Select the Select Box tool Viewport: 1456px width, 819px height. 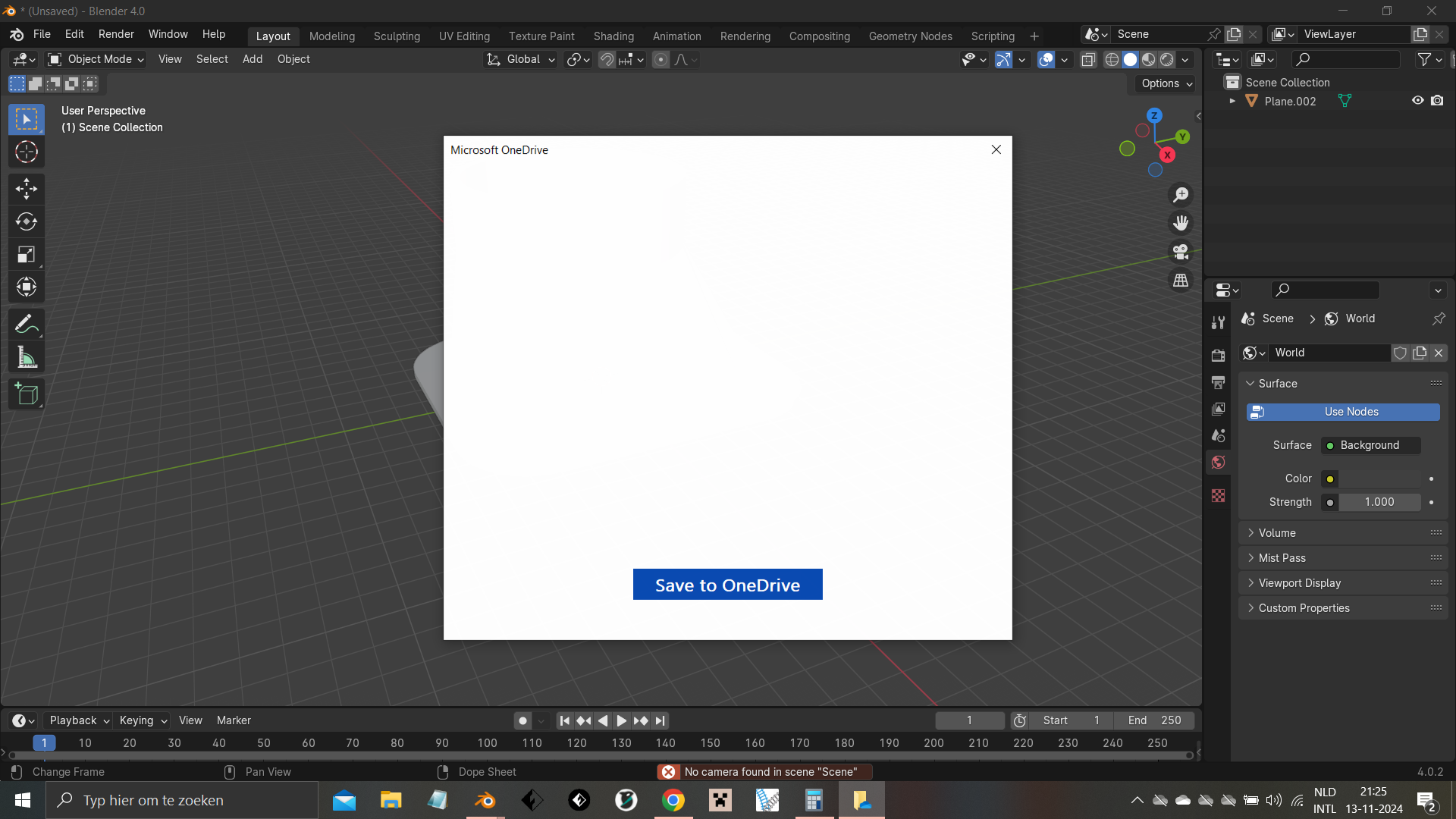coord(27,119)
